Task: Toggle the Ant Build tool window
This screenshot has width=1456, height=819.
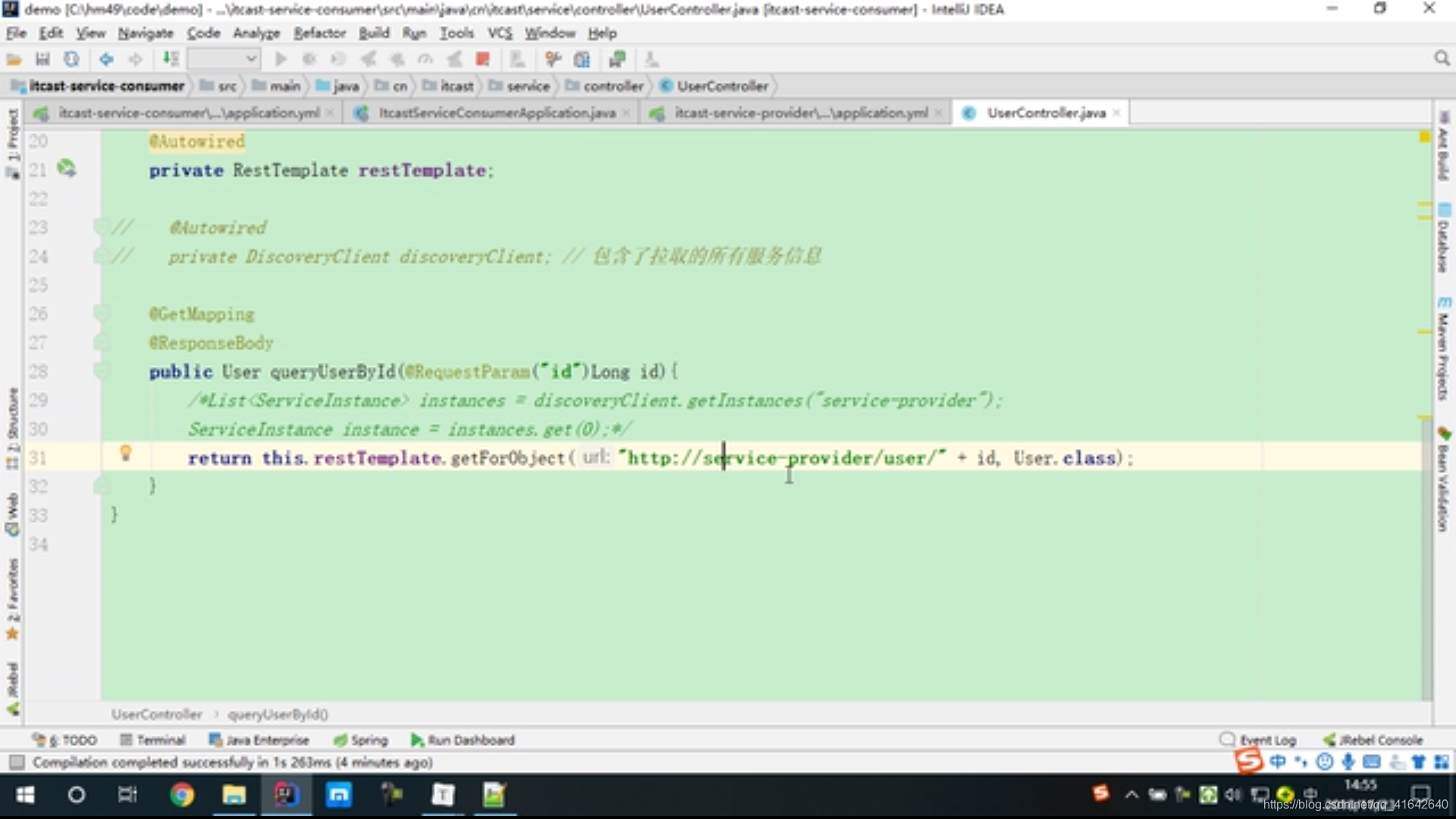Action: 1443,146
